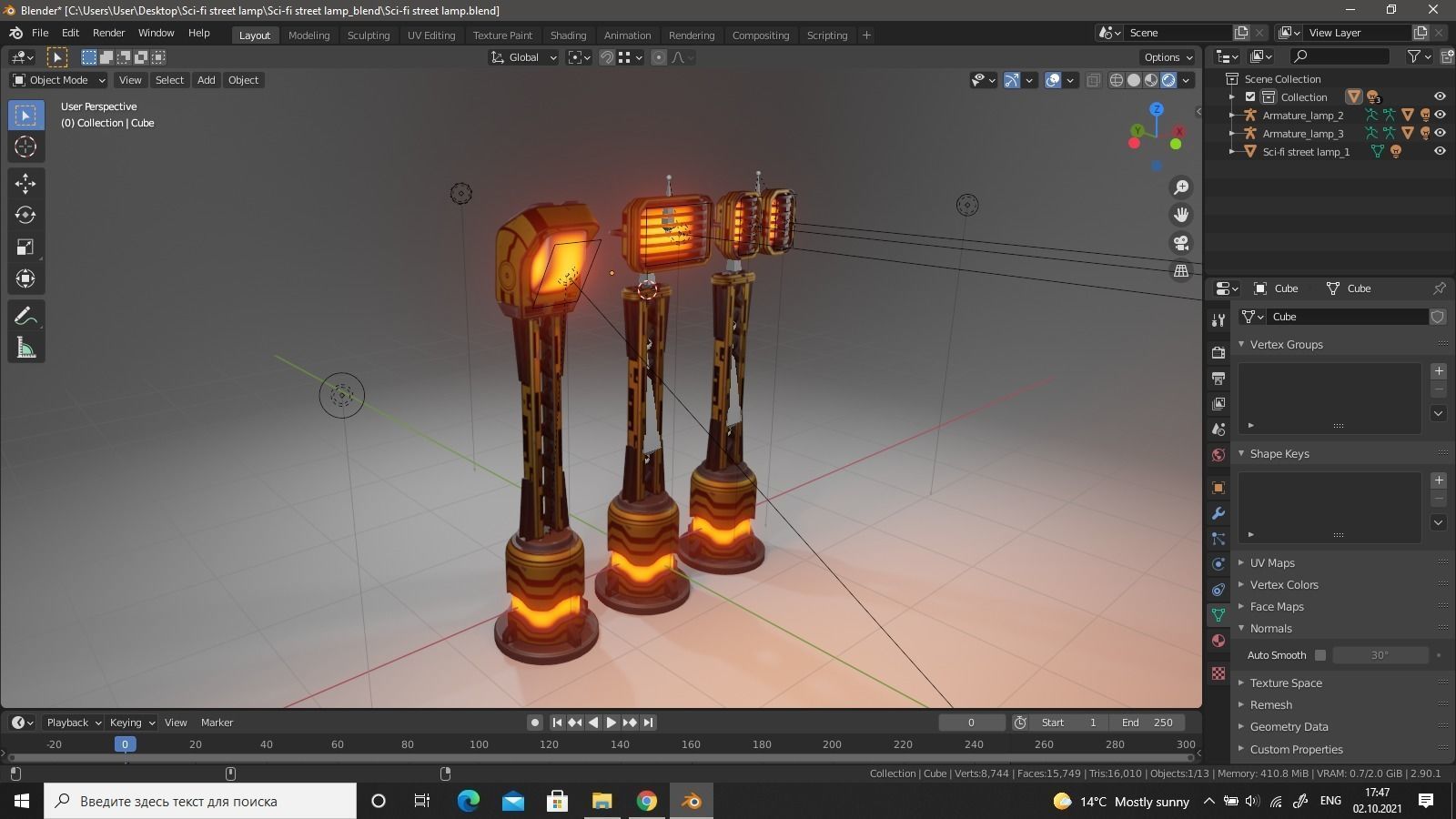
Task: Switch to the Modeling workspace tab
Action: 308,35
